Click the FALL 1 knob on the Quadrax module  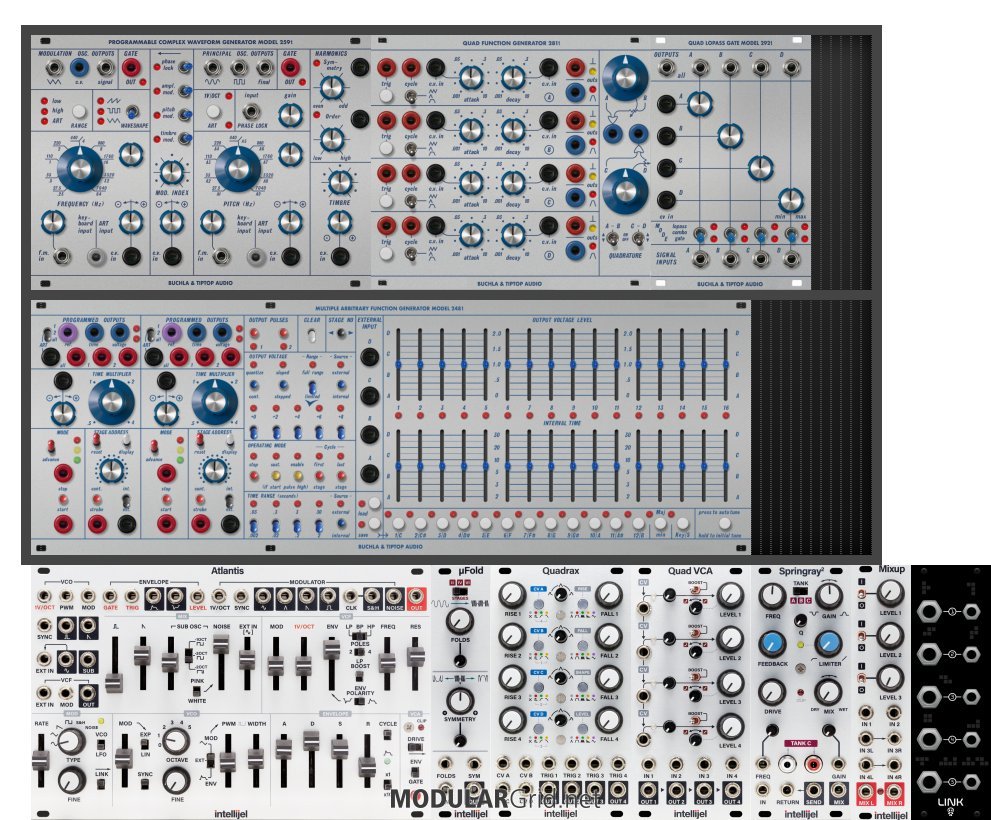click(x=609, y=596)
